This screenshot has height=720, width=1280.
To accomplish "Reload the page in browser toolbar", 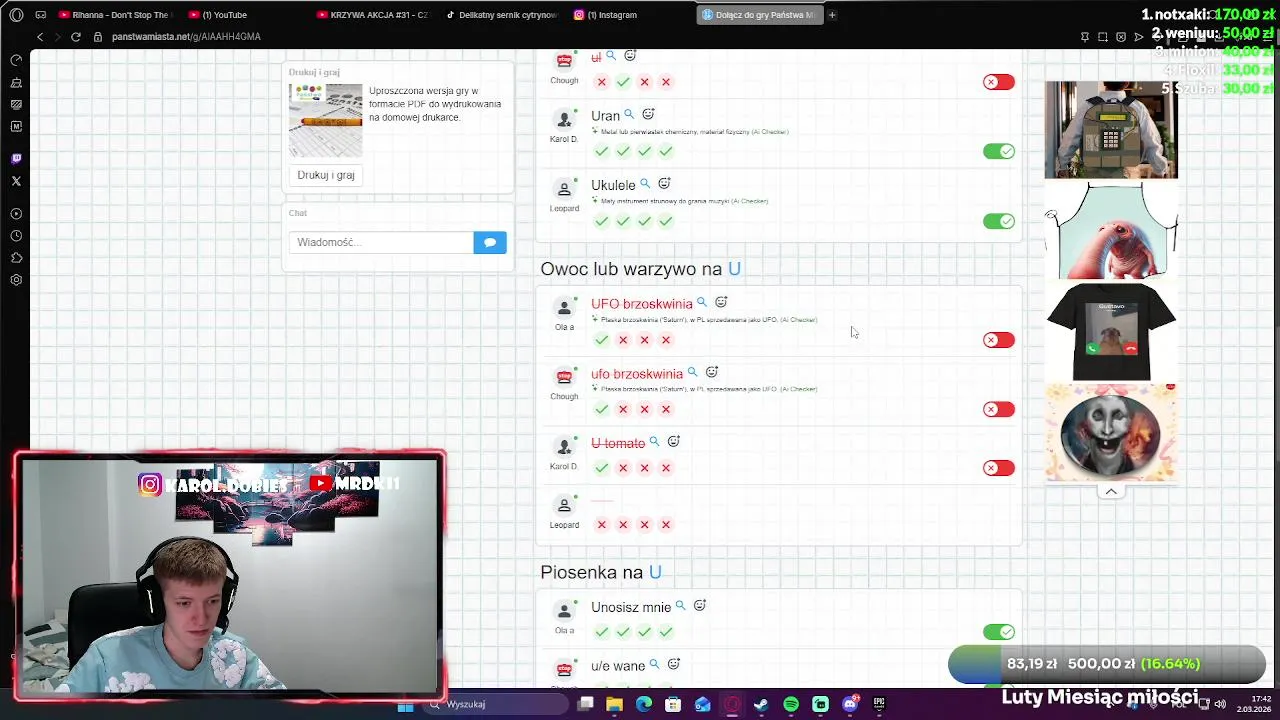I will [75, 37].
